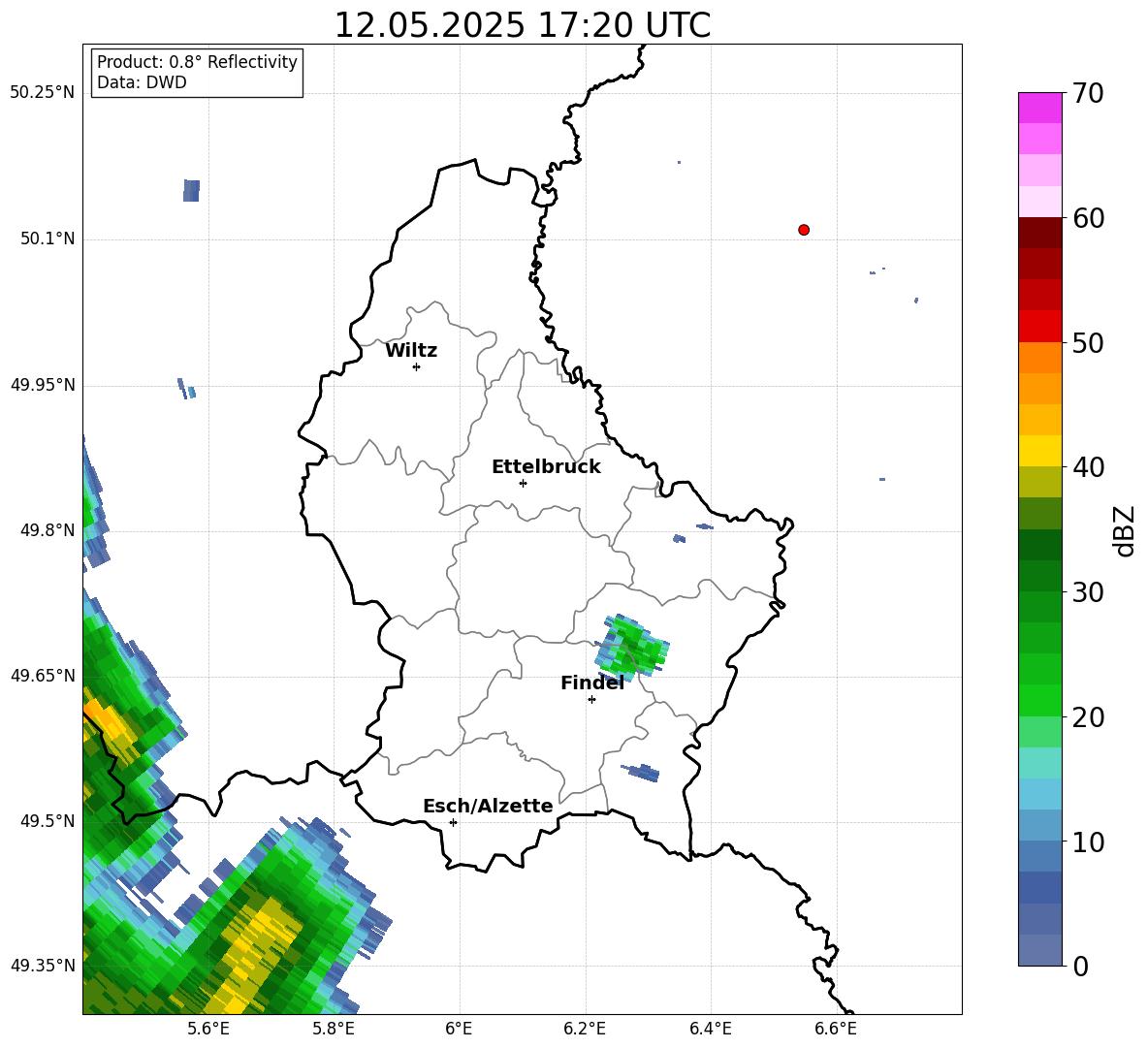1148x1048 pixels.
Task: Click the 60 value on the colorbar
Action: [1088, 218]
